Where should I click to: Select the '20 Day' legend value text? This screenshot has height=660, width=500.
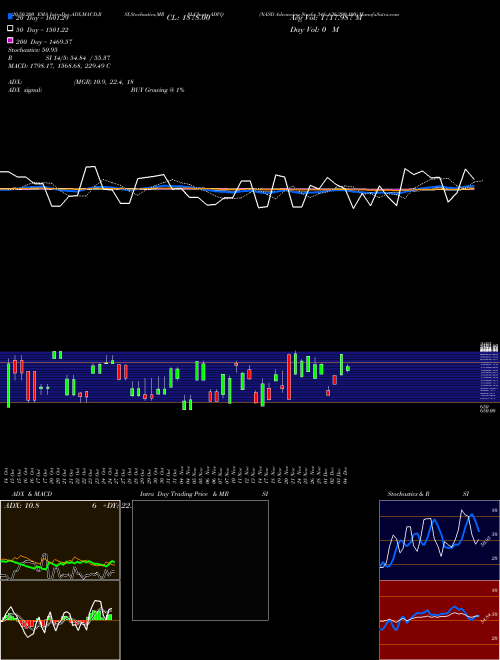pos(42,18)
